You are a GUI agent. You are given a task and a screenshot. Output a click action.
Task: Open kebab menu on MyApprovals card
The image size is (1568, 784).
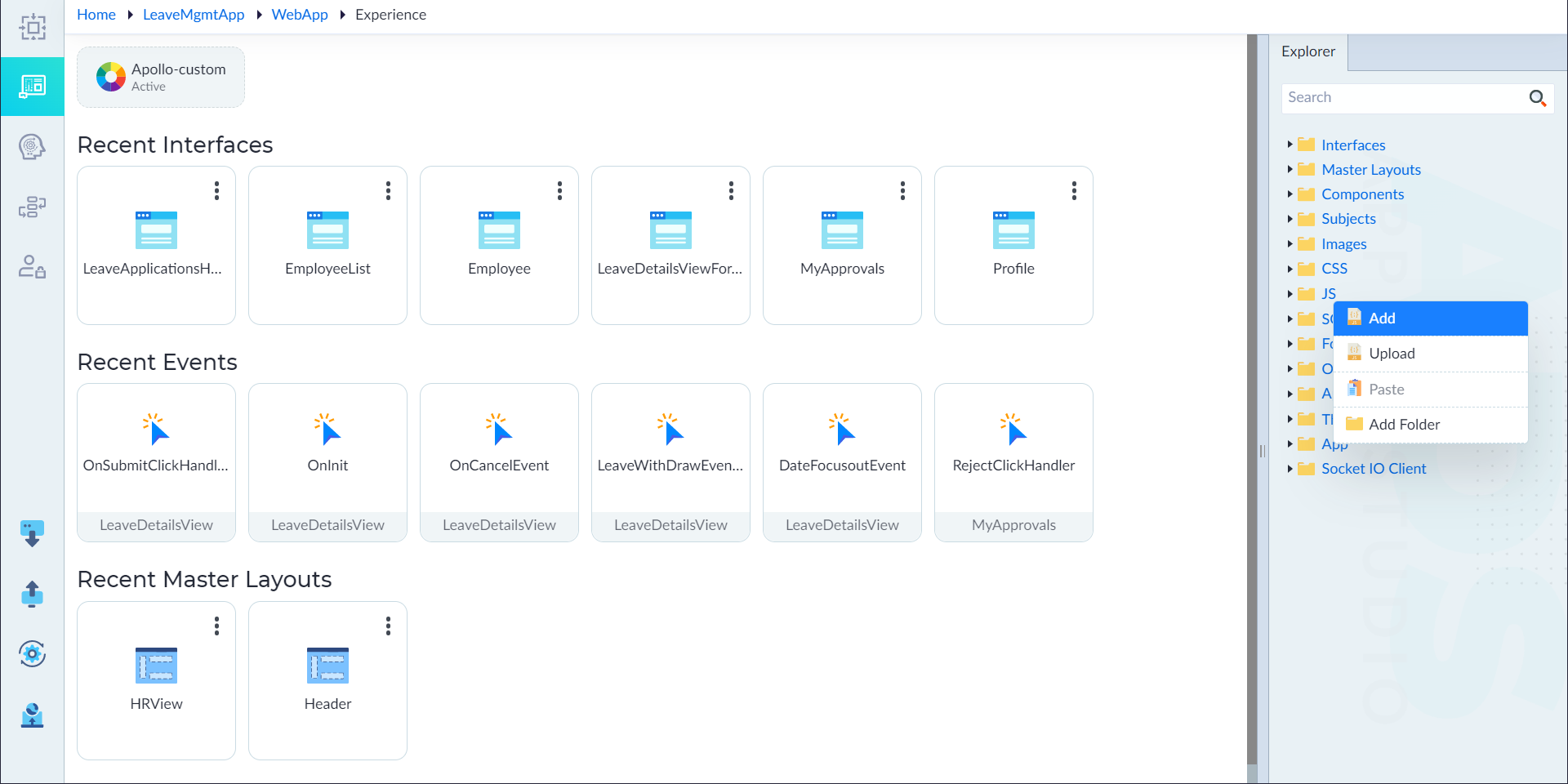[x=902, y=191]
